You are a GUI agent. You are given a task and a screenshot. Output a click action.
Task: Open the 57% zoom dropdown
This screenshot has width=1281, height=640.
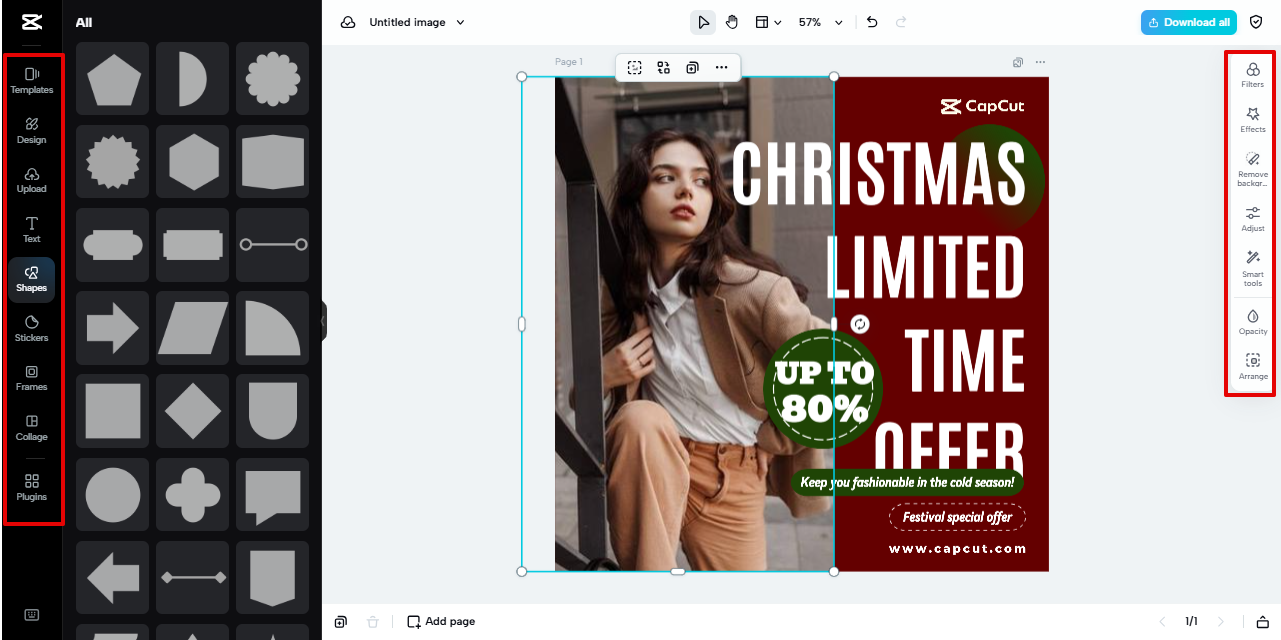(x=818, y=21)
